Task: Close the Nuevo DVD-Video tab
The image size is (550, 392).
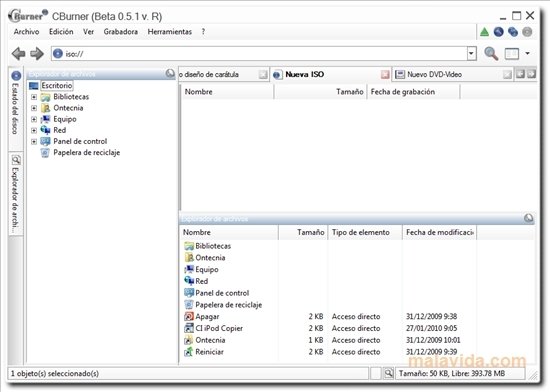Action: tap(507, 74)
